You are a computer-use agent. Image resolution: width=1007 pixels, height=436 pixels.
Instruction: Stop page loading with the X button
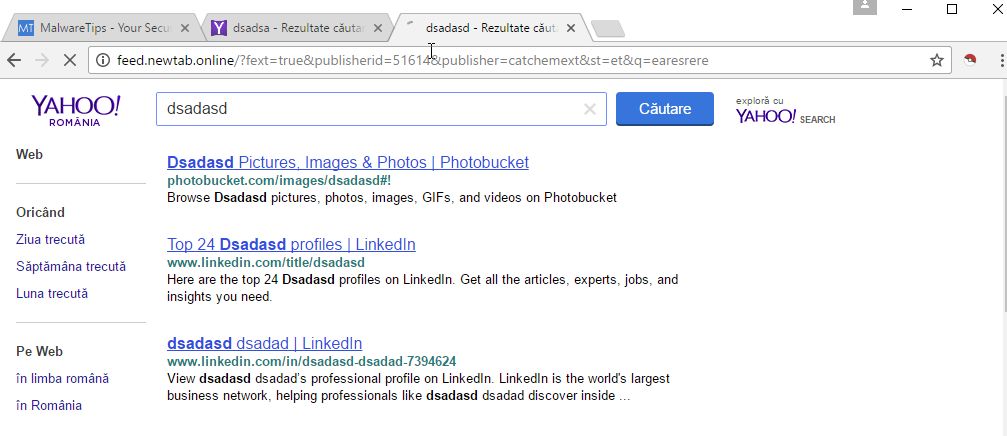click(69, 60)
